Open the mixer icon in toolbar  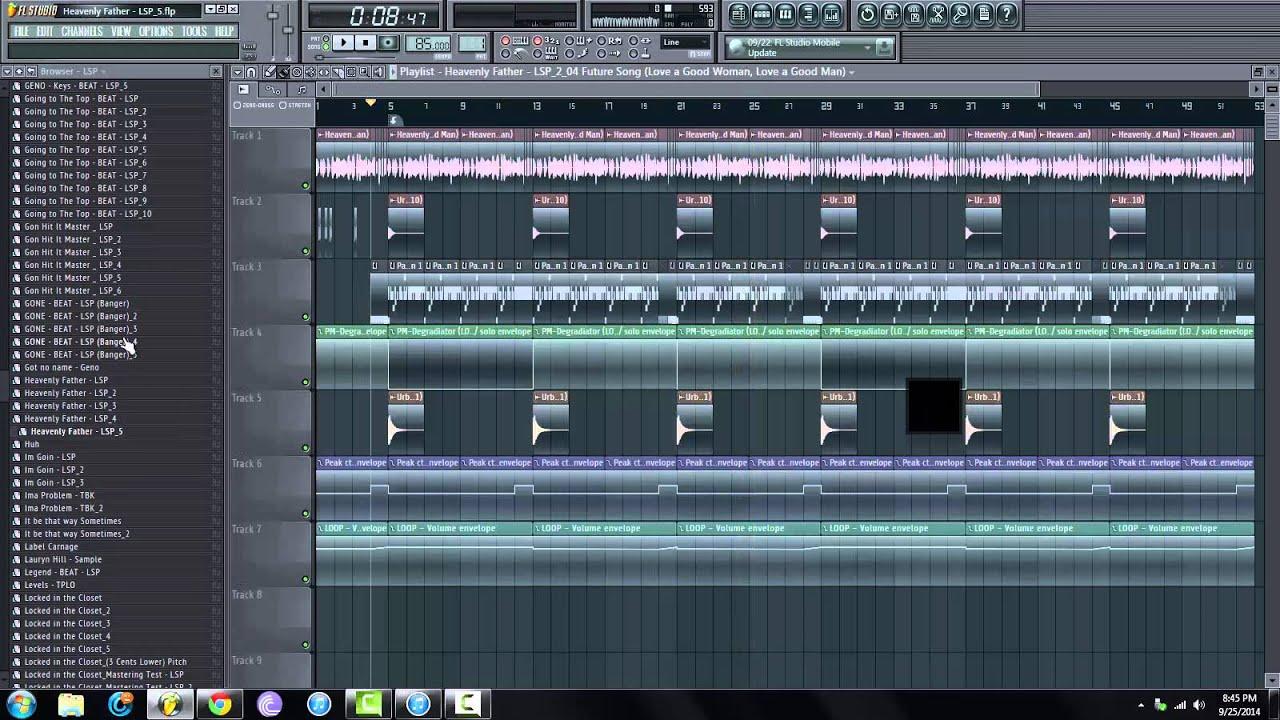pyautogui.click(x=831, y=14)
